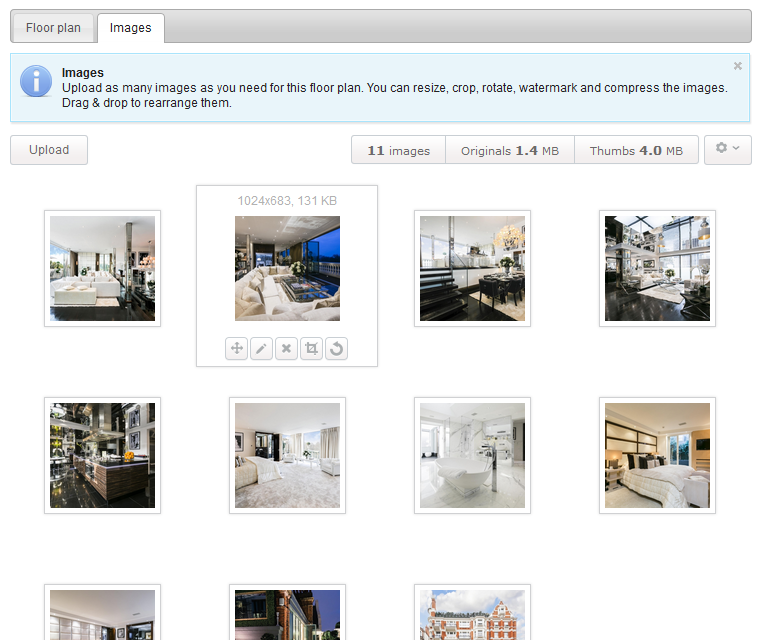Select the night exterior building thumbnail
Image resolution: width=760 pixels, height=640 pixels.
click(287, 613)
